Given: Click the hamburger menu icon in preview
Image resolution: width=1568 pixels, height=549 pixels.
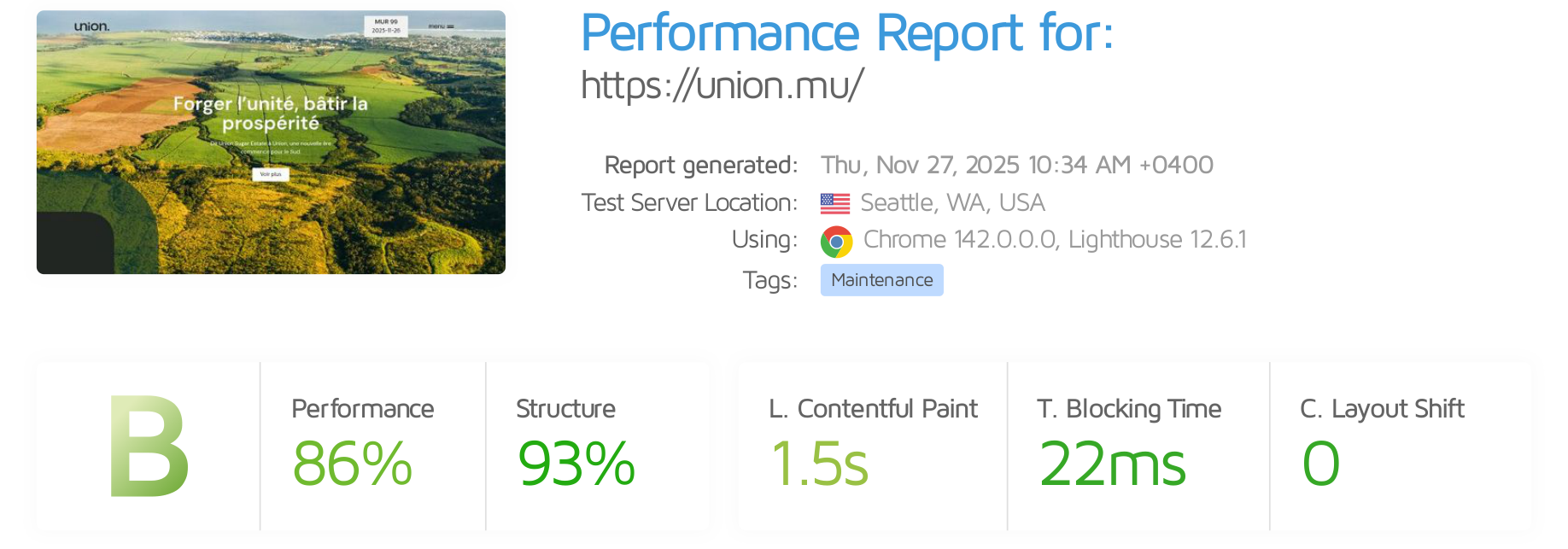Looking at the screenshot, I should [x=450, y=27].
